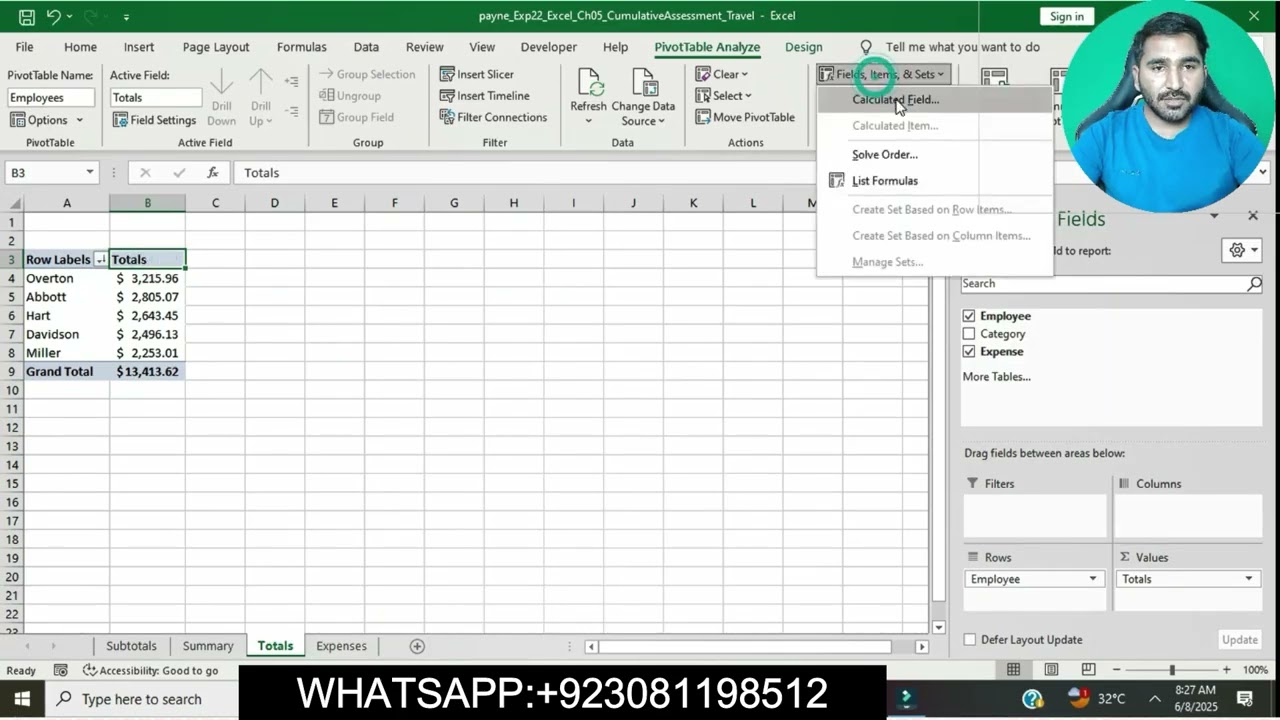This screenshot has height=720, width=1280.
Task: Click the PivotTable Name input field
Action: [x=51, y=97]
